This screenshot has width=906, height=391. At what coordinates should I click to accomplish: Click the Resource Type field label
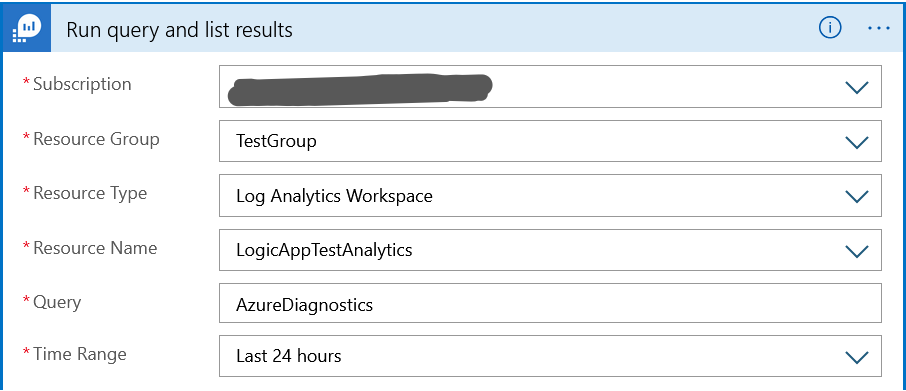click(90, 193)
